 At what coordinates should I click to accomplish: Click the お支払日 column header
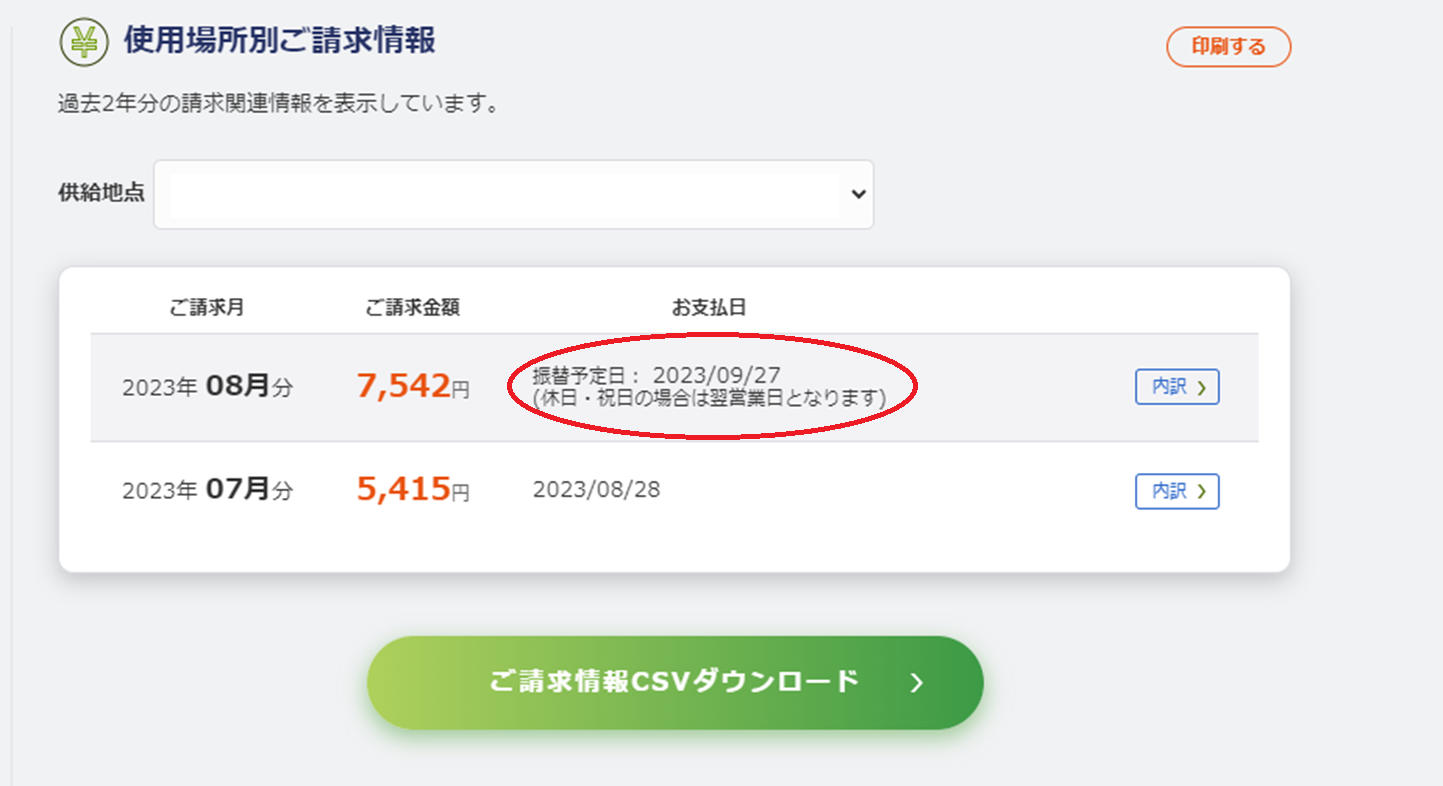coord(708,308)
